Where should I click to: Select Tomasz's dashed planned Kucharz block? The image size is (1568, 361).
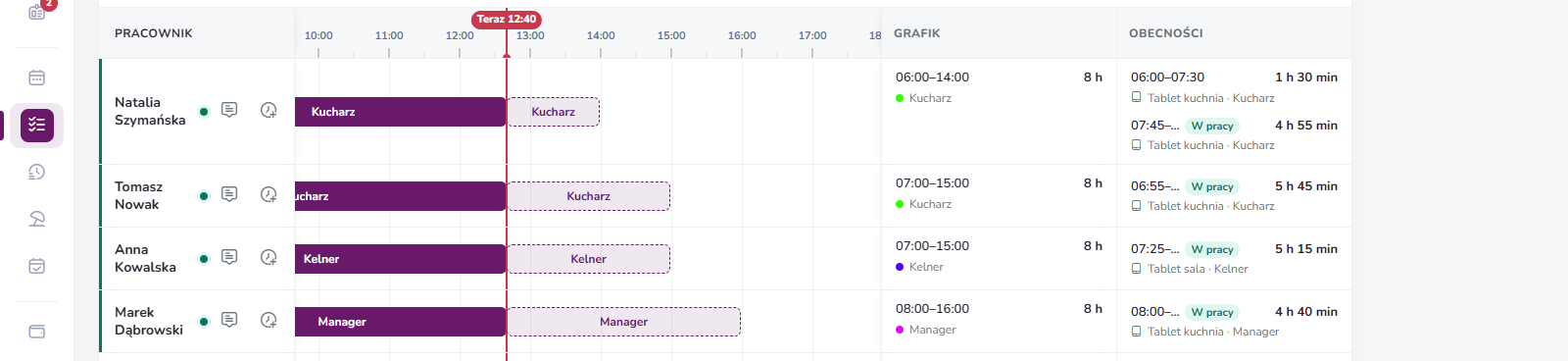588,196
